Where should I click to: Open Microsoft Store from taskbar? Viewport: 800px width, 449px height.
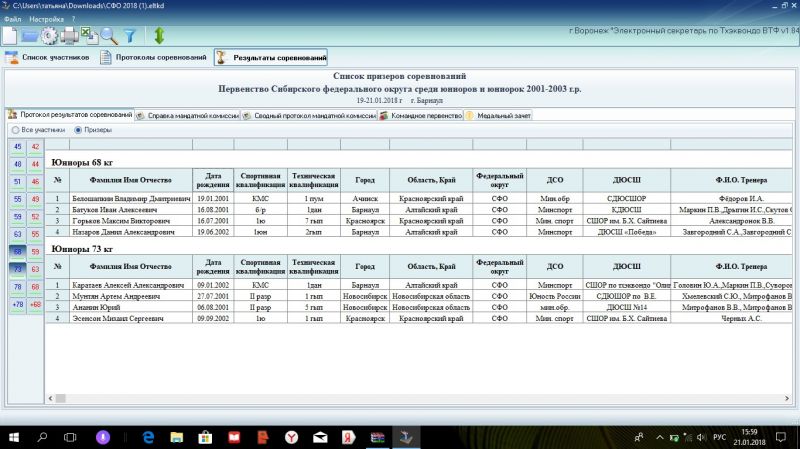205,437
